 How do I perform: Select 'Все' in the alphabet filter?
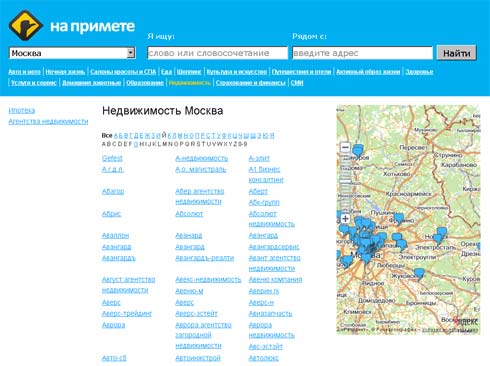107,135
